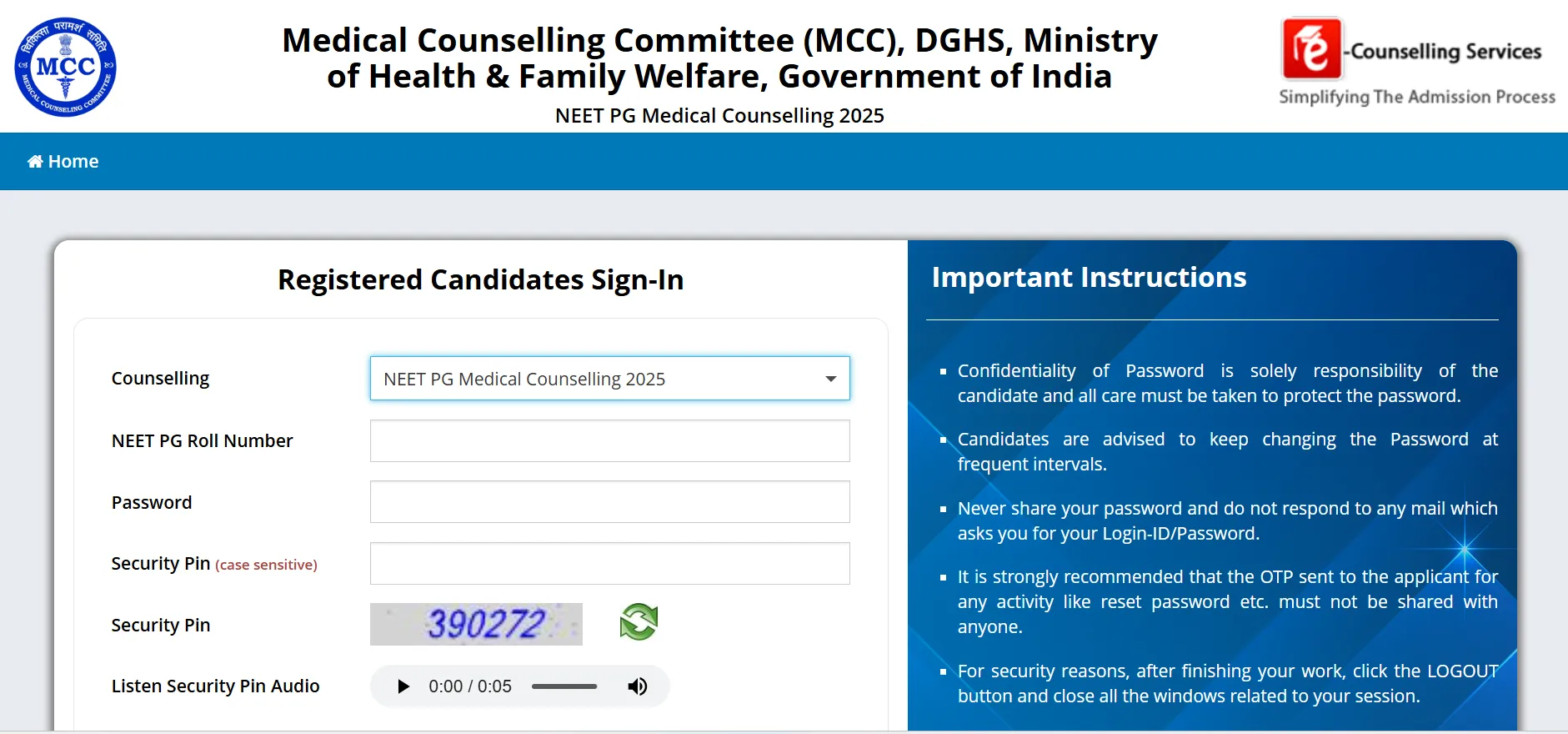Image resolution: width=1568 pixels, height=734 pixels.
Task: Click the Simplifying The Admission Process tagline
Action: [1417, 97]
